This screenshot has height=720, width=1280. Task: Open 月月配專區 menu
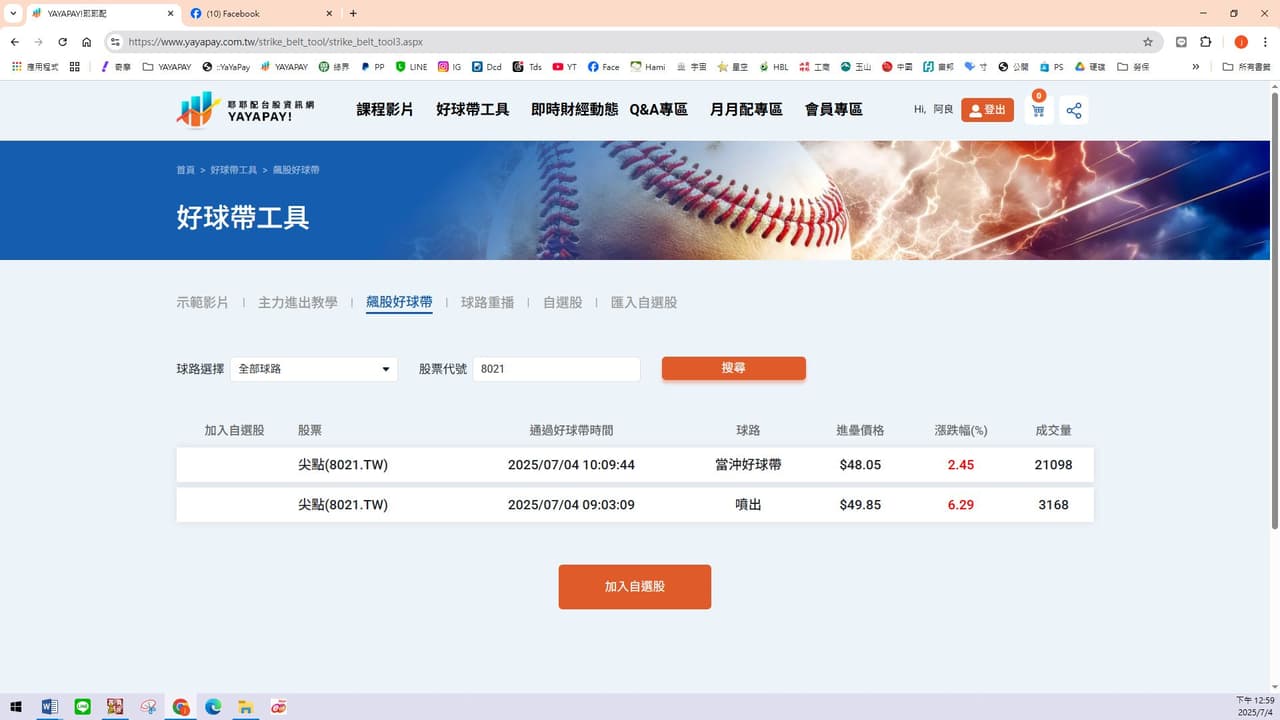tap(746, 110)
